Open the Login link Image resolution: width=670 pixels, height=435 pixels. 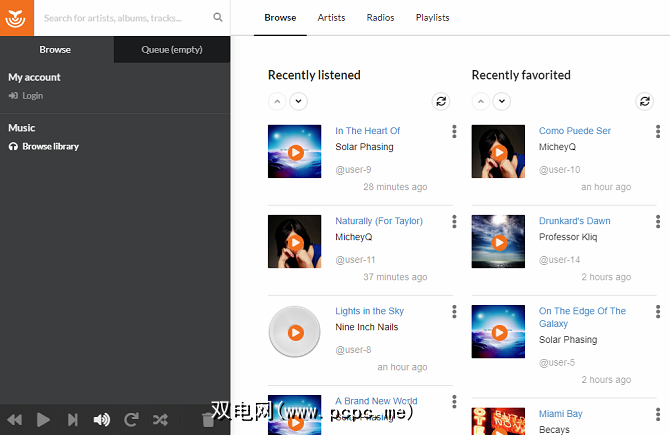pos(26,96)
